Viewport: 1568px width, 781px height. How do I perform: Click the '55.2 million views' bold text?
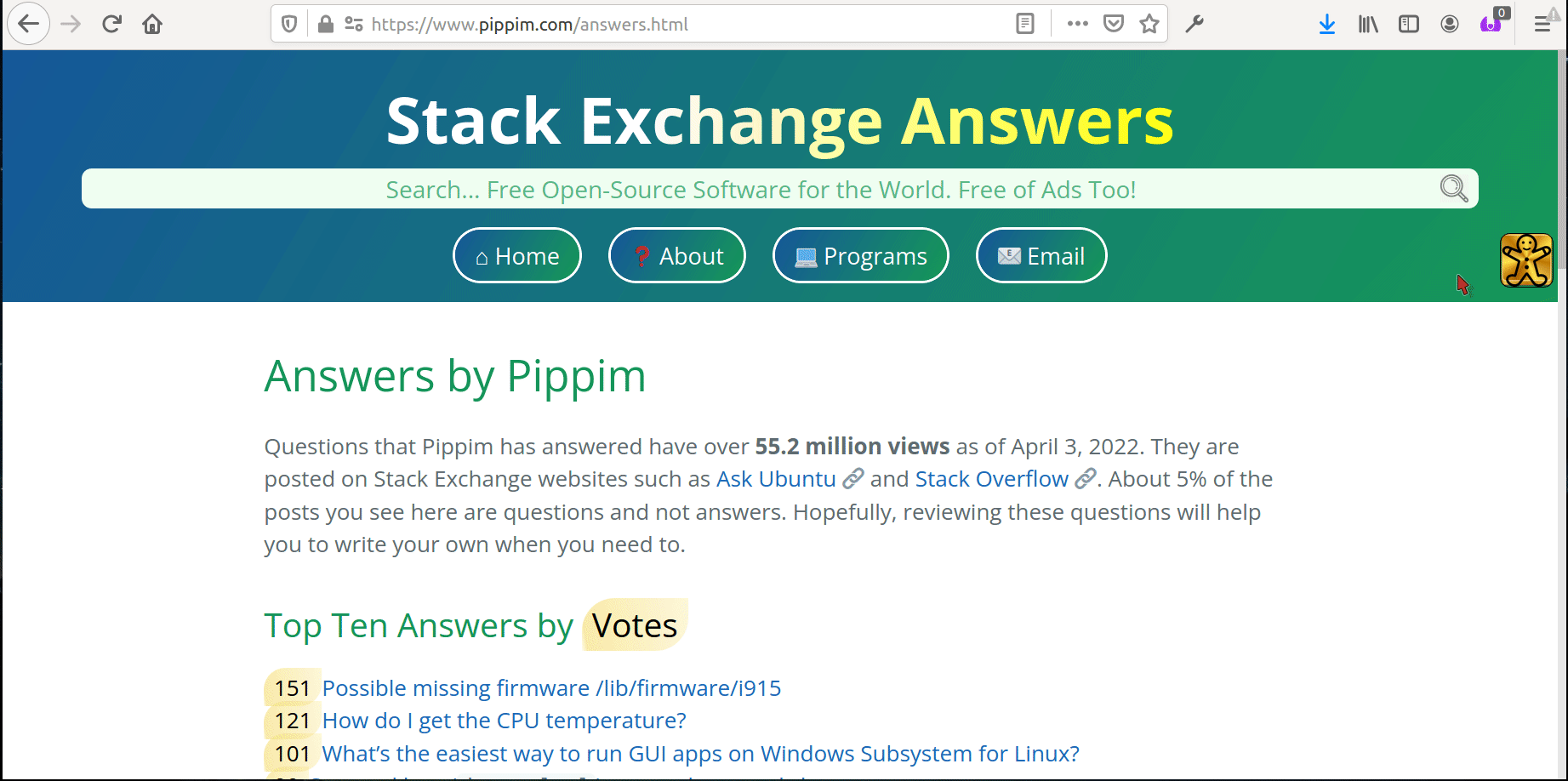[852, 447]
